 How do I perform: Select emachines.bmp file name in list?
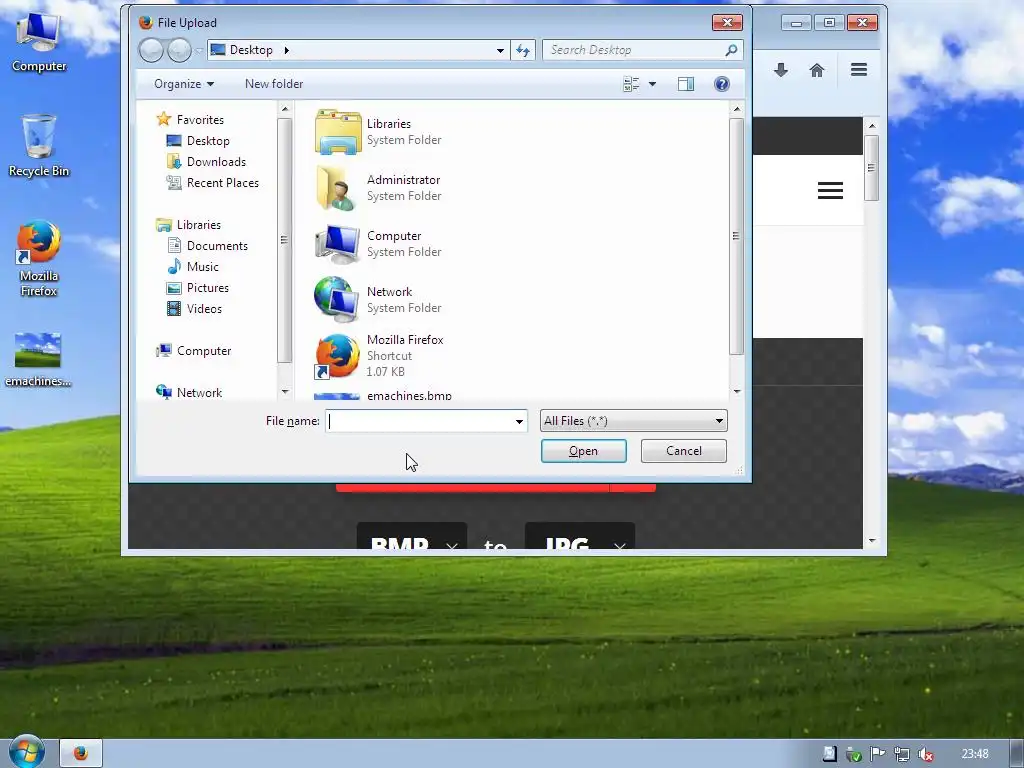coord(409,395)
